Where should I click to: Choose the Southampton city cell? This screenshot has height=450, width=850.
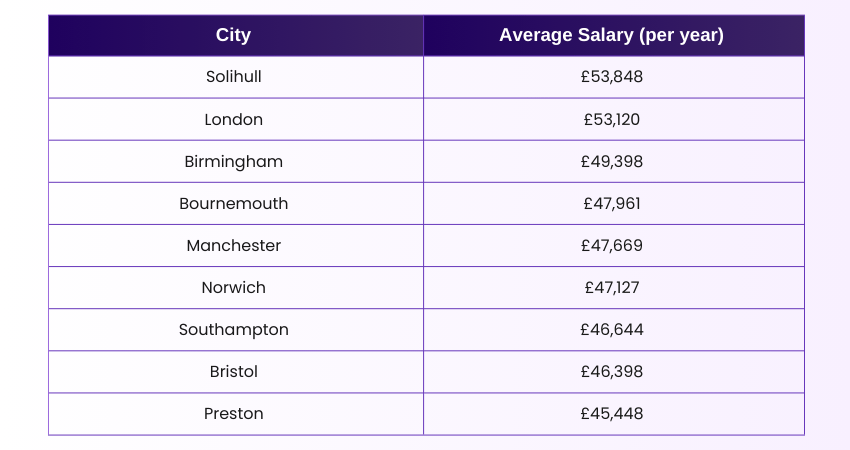click(234, 329)
